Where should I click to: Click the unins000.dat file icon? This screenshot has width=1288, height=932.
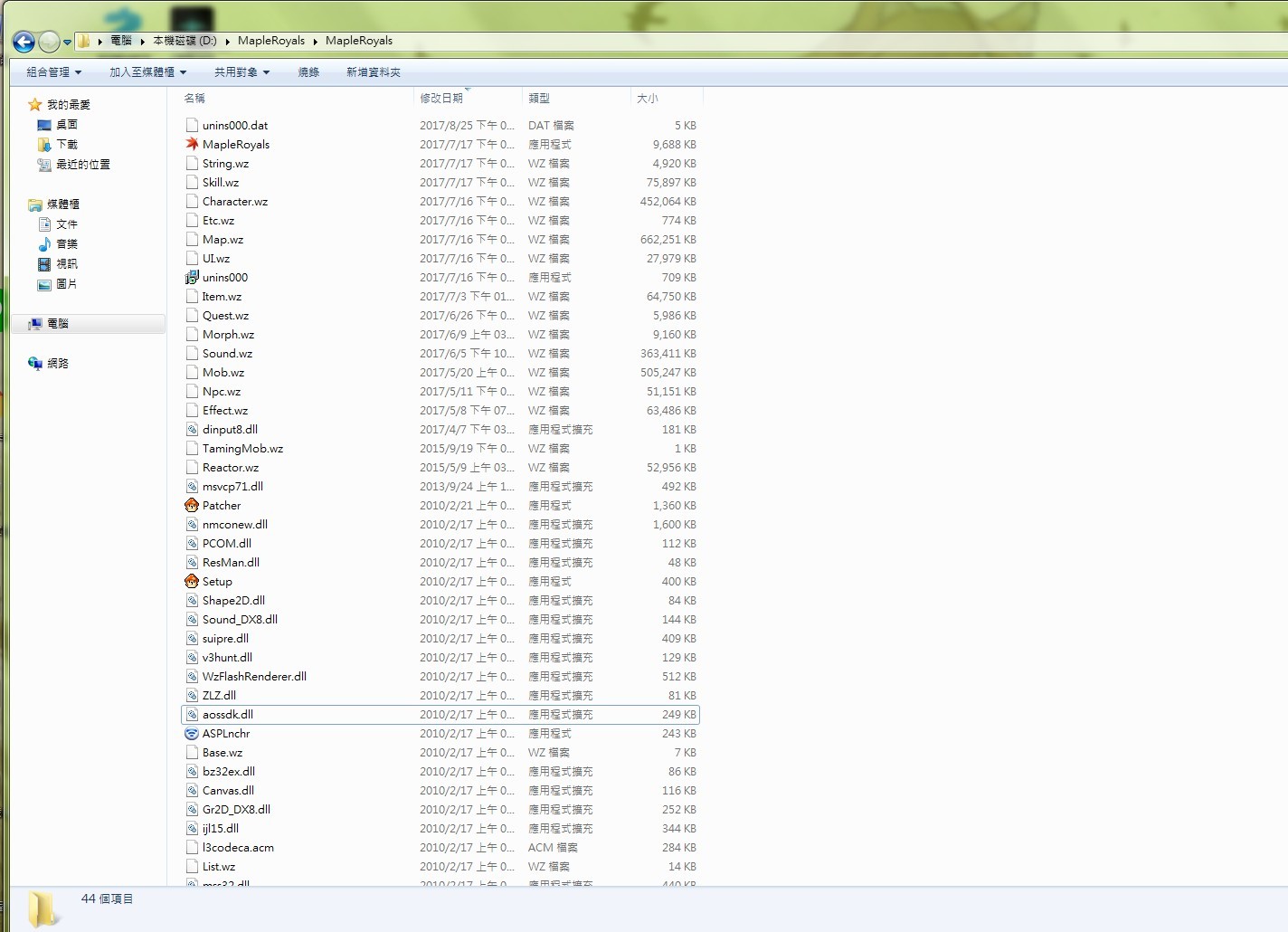[x=192, y=125]
